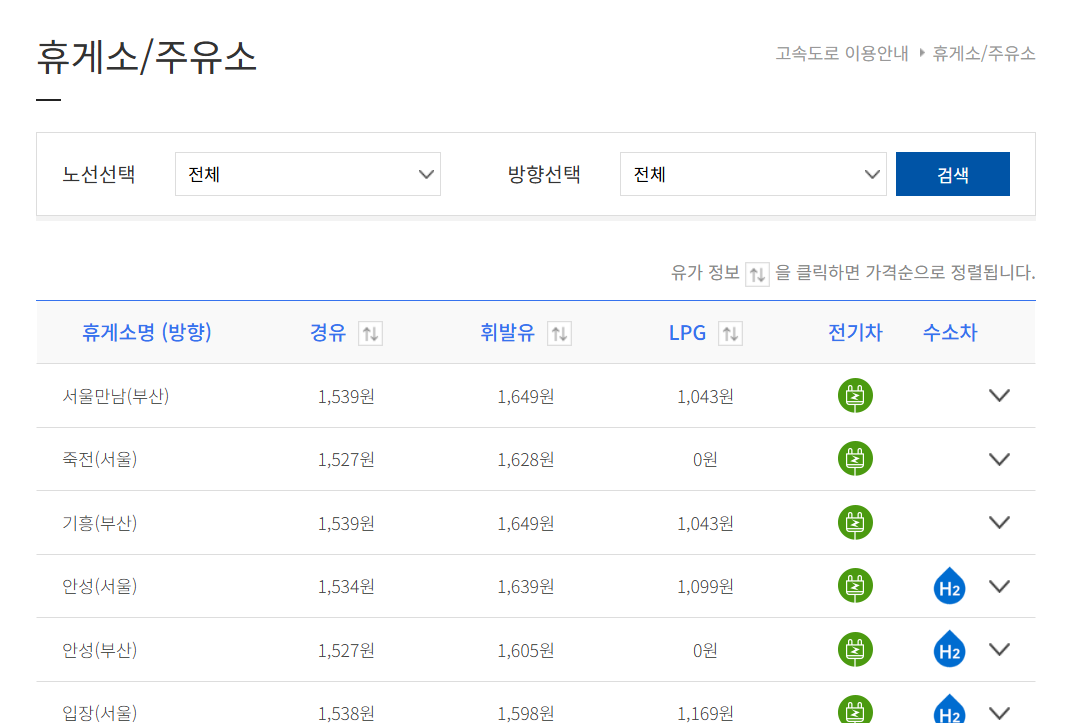Click the 노선선택 label
1071x723 pixels.
tap(98, 174)
